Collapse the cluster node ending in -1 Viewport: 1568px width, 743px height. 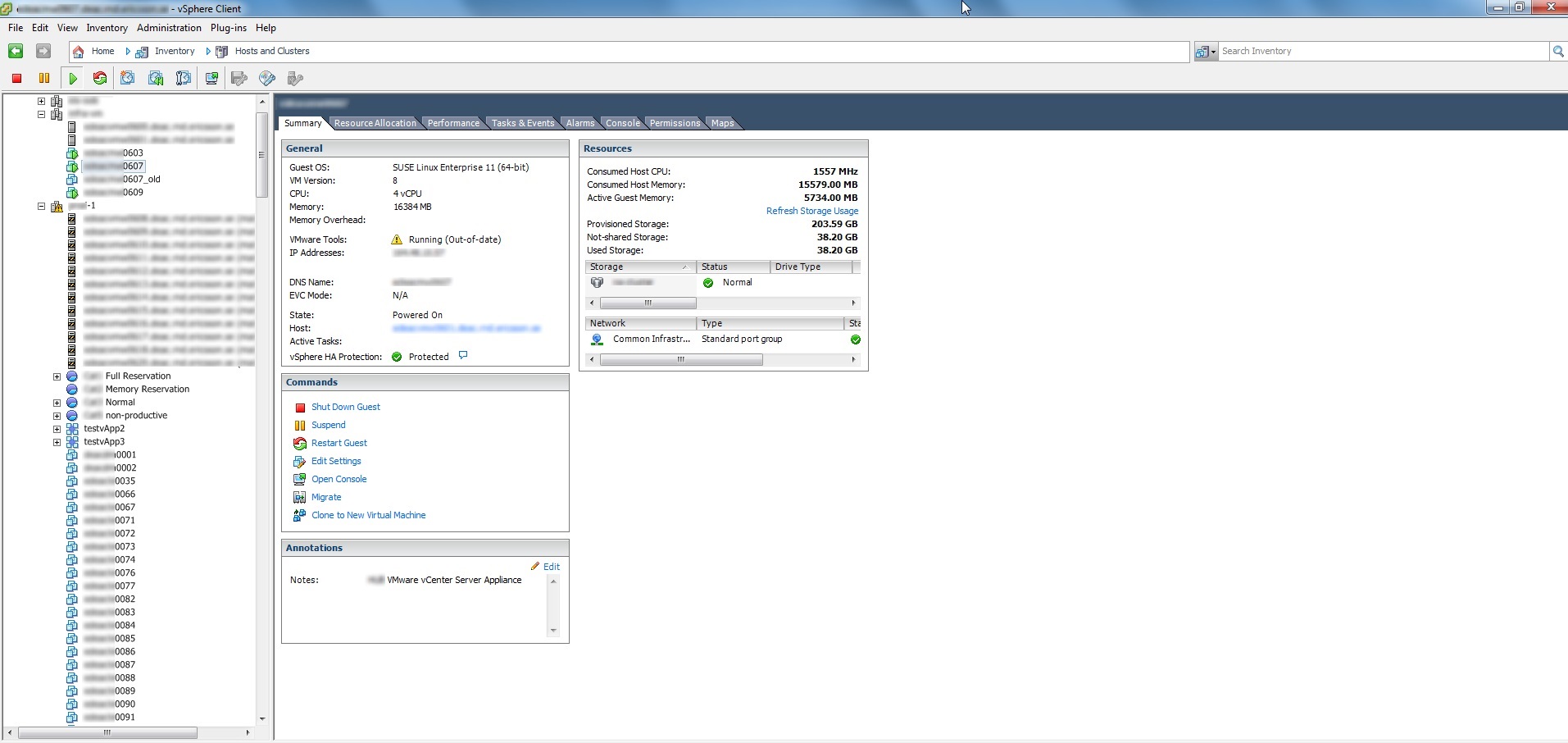41,206
